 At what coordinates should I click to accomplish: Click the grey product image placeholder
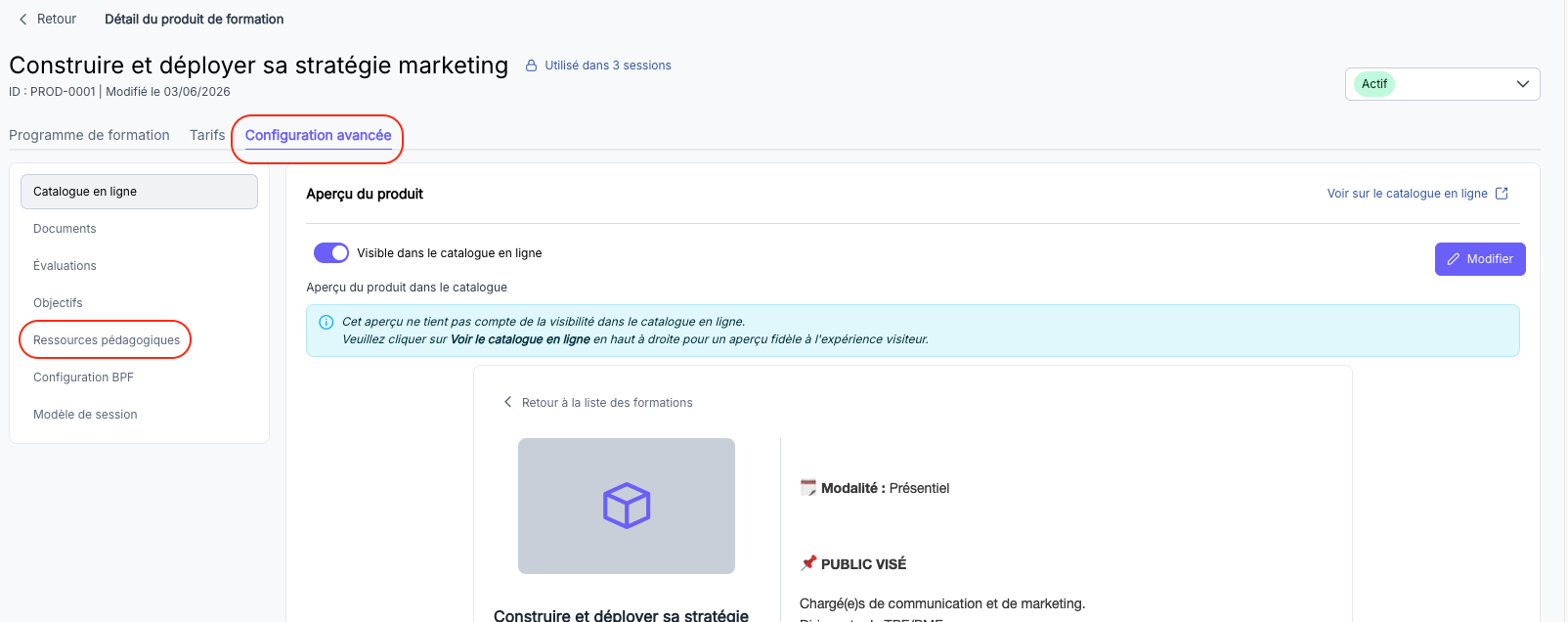pos(627,506)
